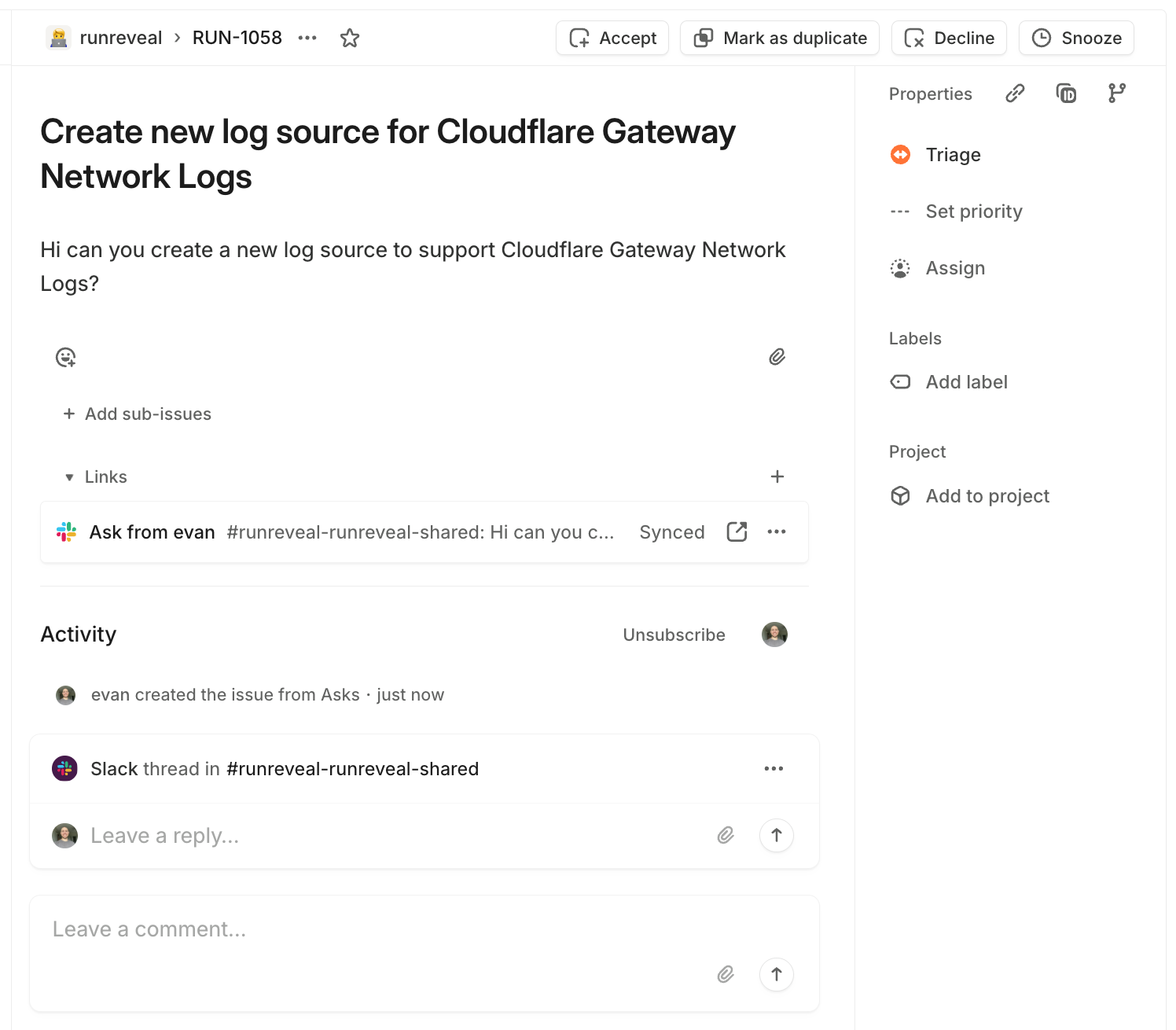
Task: Open the Set priority dropdown
Action: tap(973, 212)
